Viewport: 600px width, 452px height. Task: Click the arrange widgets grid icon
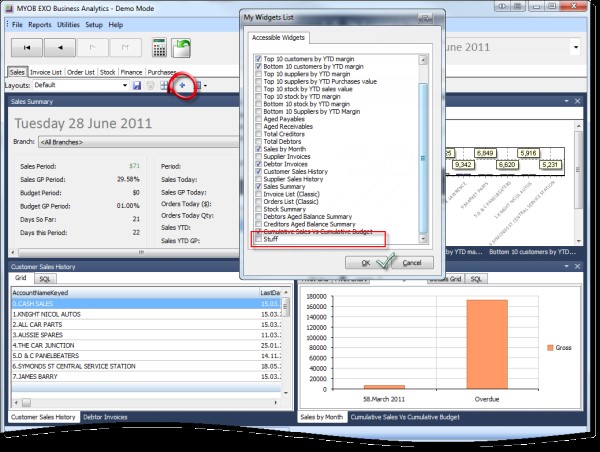click(164, 85)
